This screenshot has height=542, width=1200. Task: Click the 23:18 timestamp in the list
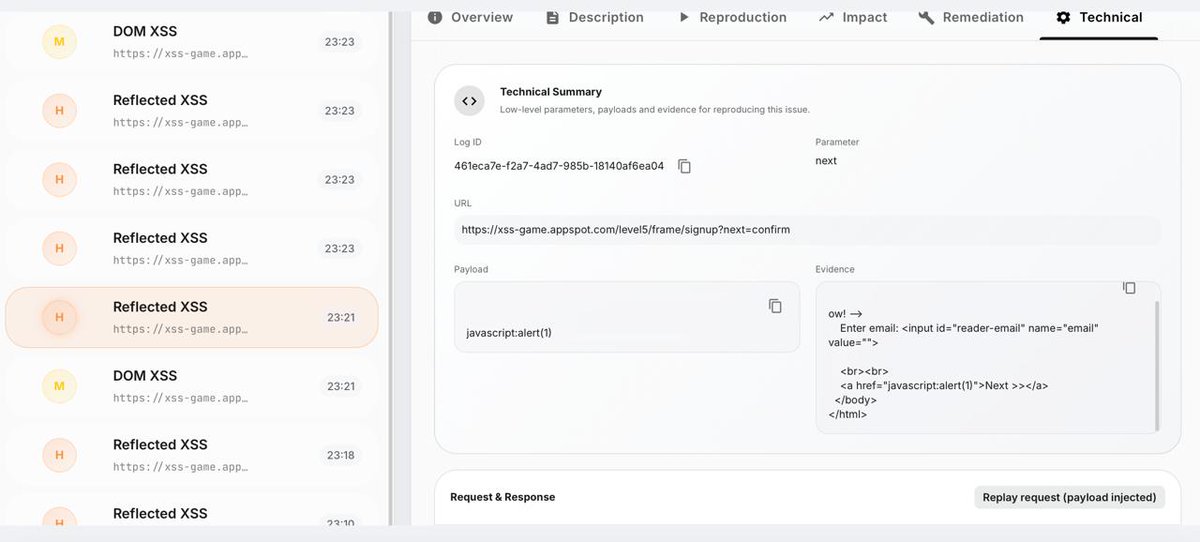click(340, 455)
